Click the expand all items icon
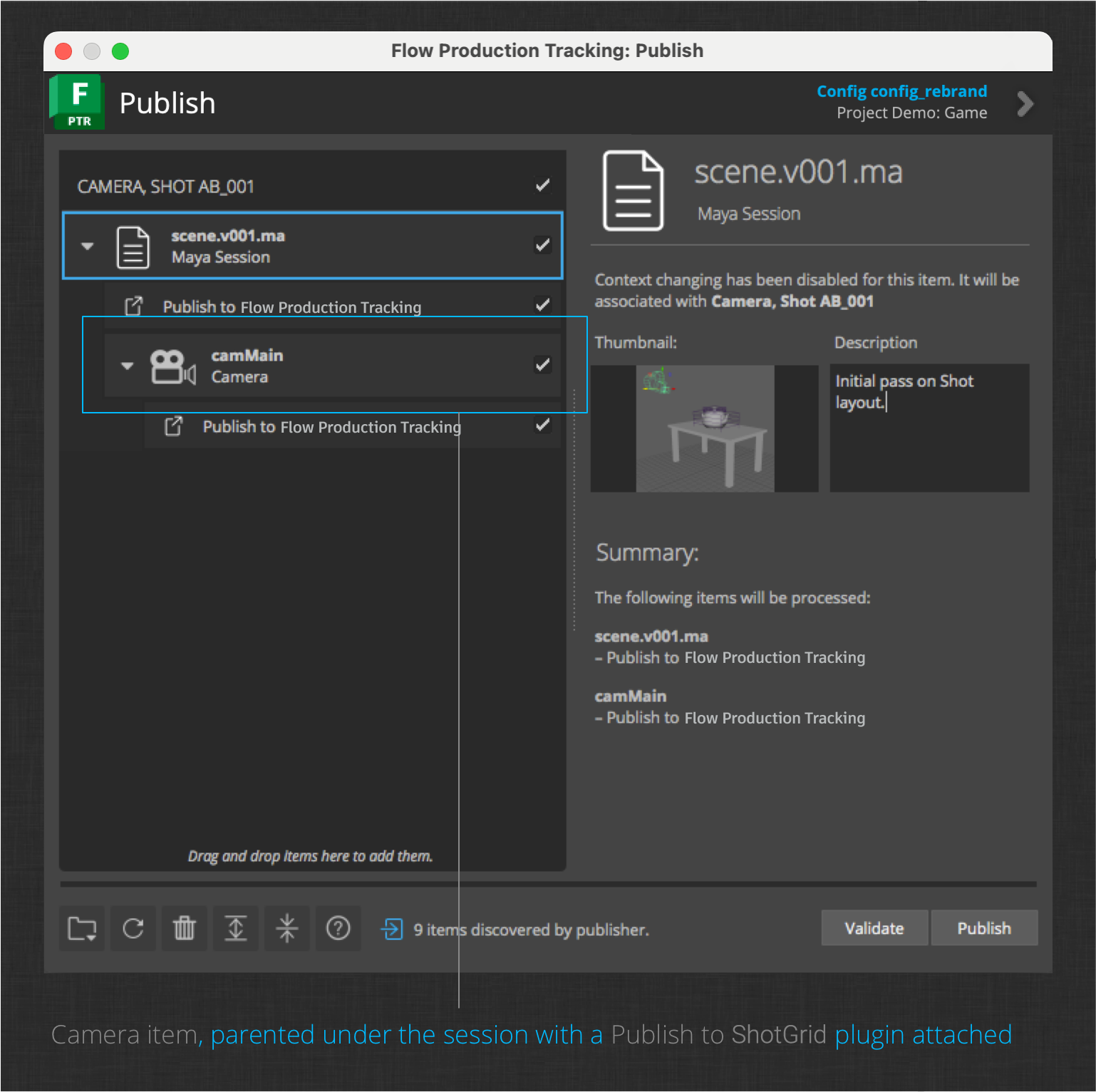1096x1092 pixels. (236, 929)
